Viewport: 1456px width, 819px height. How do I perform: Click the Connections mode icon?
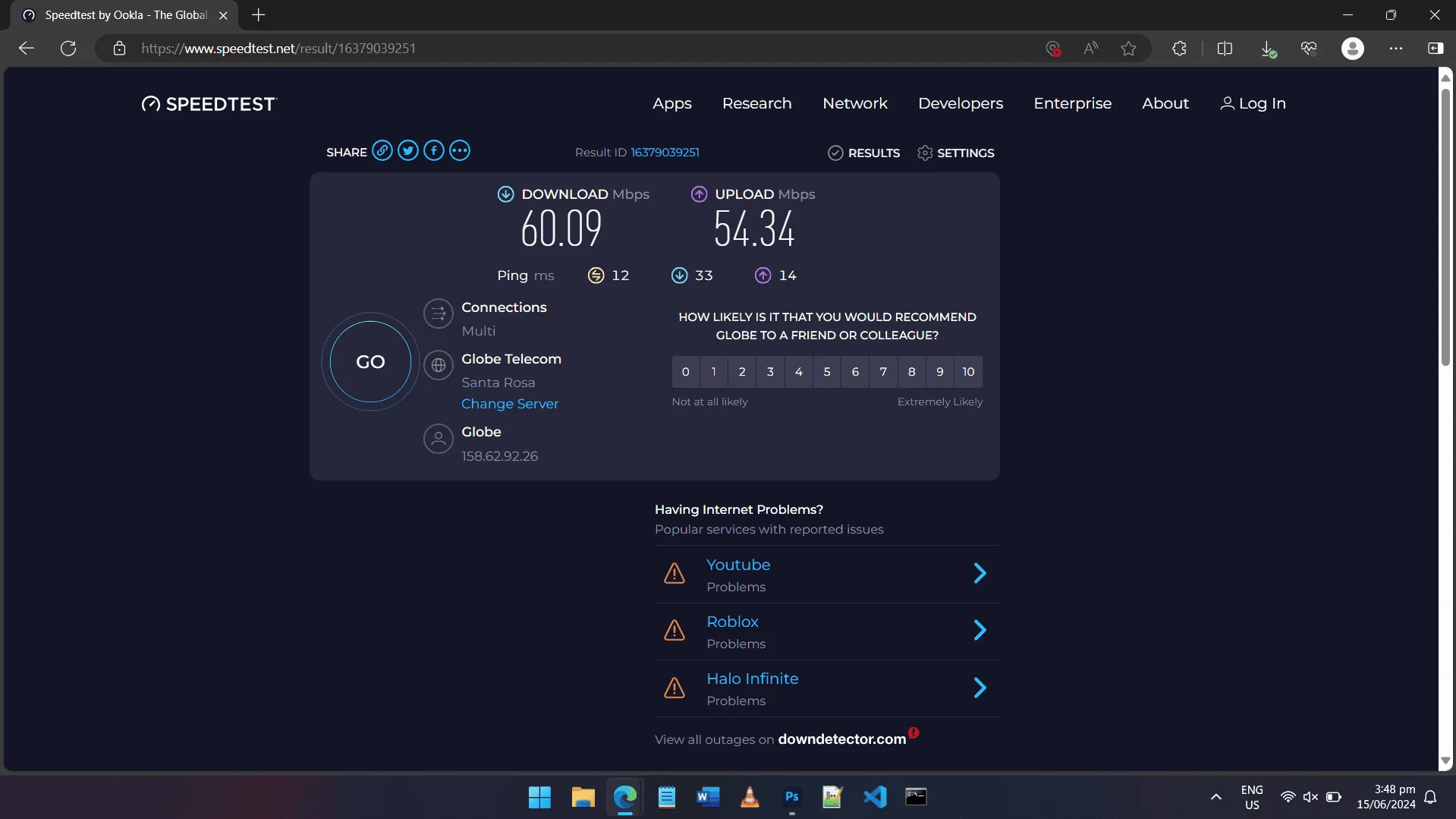click(x=439, y=313)
